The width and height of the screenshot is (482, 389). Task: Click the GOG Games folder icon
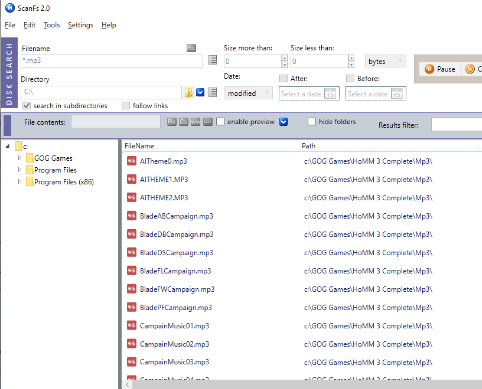(x=30, y=158)
